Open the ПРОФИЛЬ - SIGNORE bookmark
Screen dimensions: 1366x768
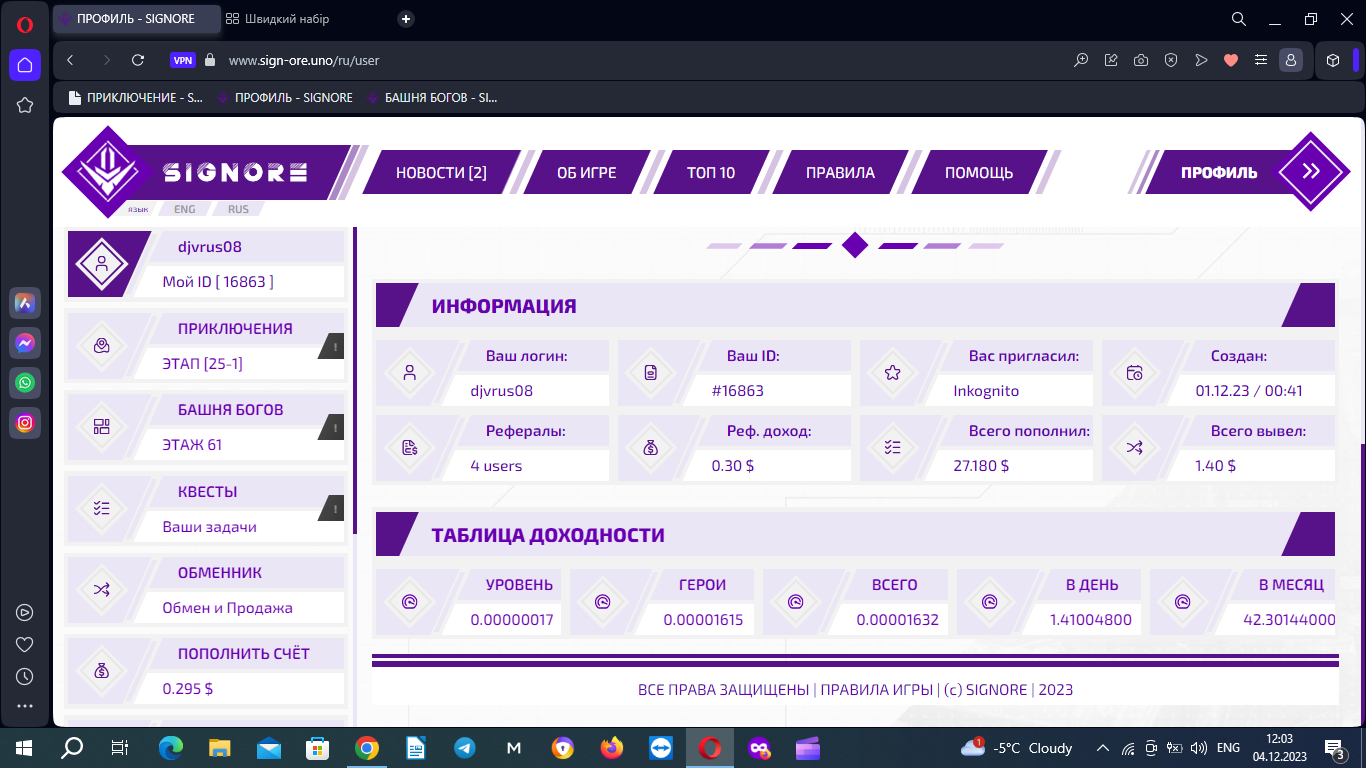coord(283,98)
